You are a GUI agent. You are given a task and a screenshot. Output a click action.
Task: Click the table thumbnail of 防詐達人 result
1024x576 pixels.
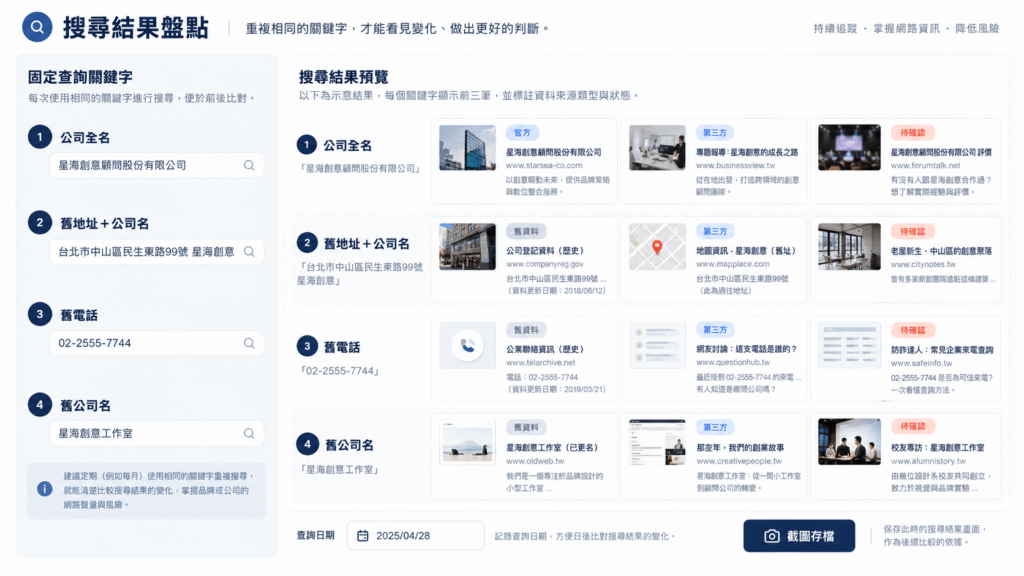point(849,345)
